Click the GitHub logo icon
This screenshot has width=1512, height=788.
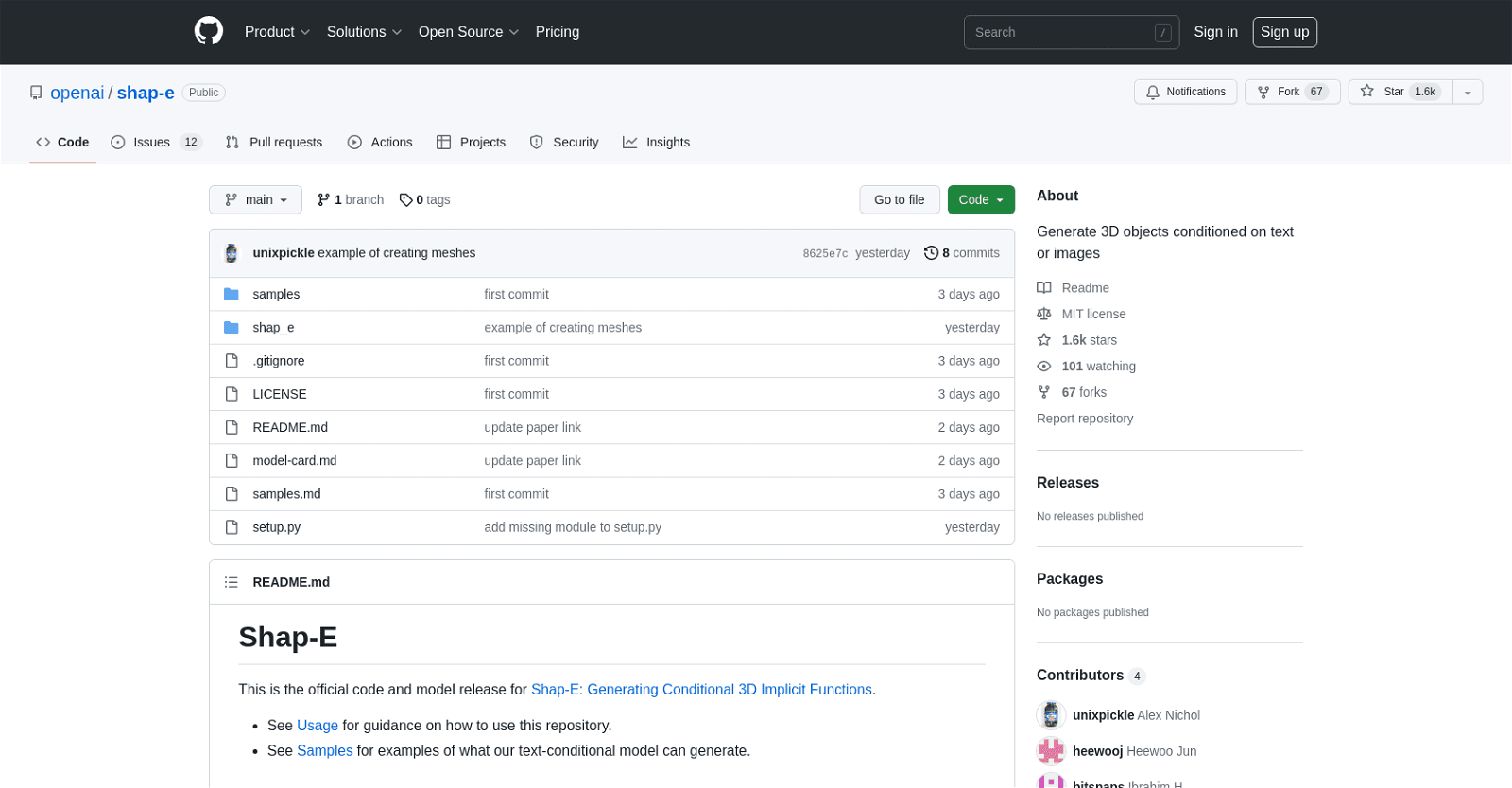[x=209, y=31]
